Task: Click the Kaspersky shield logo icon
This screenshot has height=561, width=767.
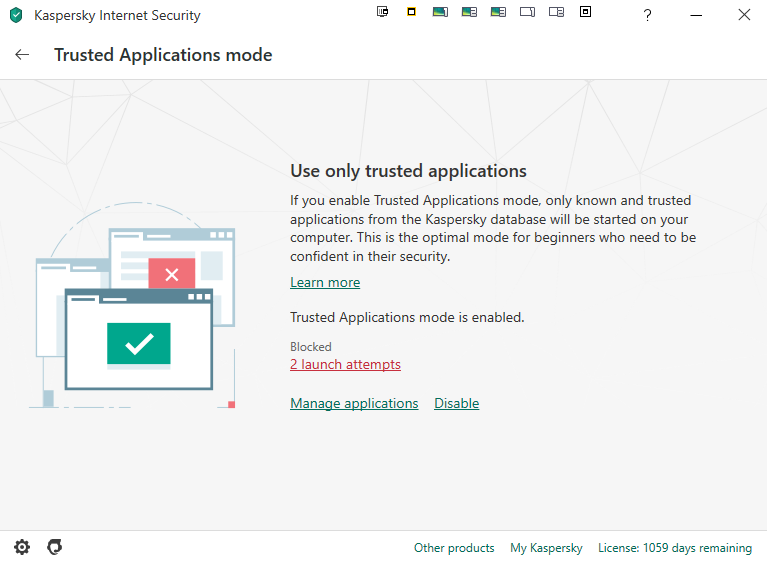Action: 15,15
